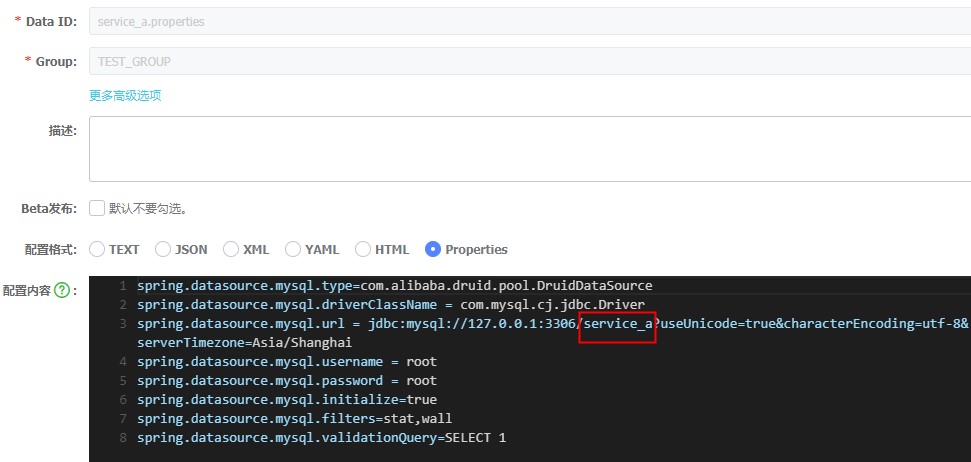Select the TEXT format radio button
The image size is (971, 462).
[97, 249]
